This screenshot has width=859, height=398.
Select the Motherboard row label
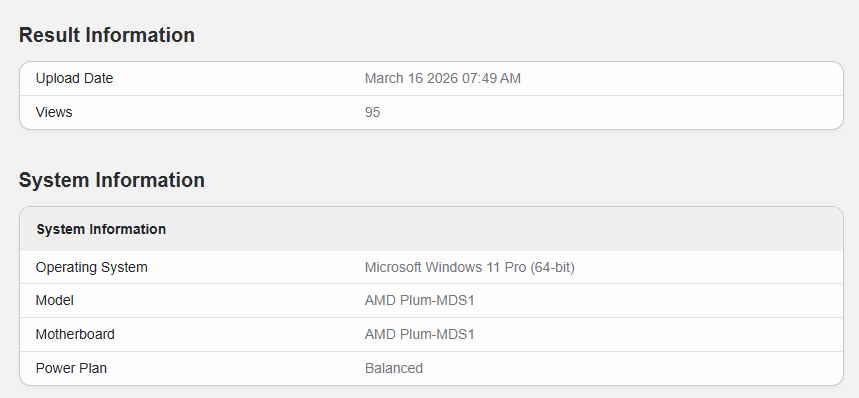[75, 334]
